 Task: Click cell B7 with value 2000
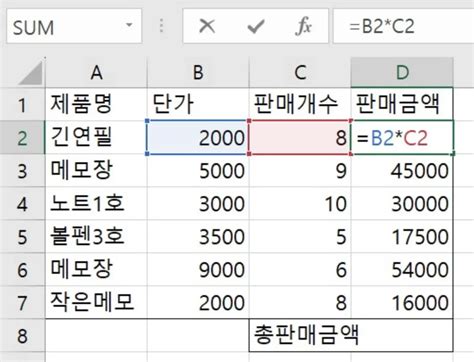pyautogui.click(x=198, y=302)
